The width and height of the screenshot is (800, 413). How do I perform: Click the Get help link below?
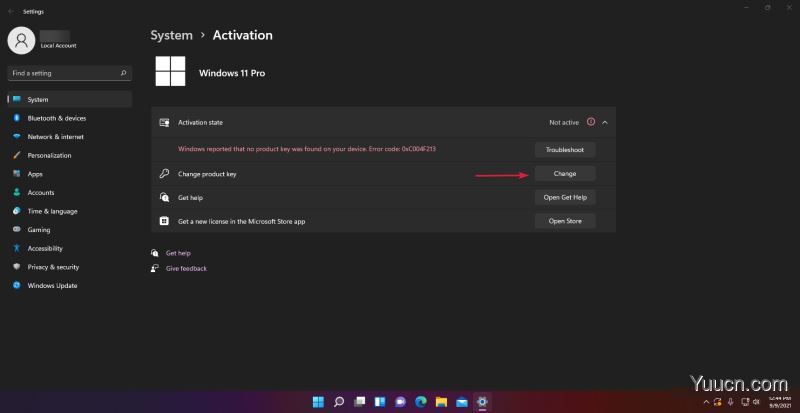pos(178,253)
